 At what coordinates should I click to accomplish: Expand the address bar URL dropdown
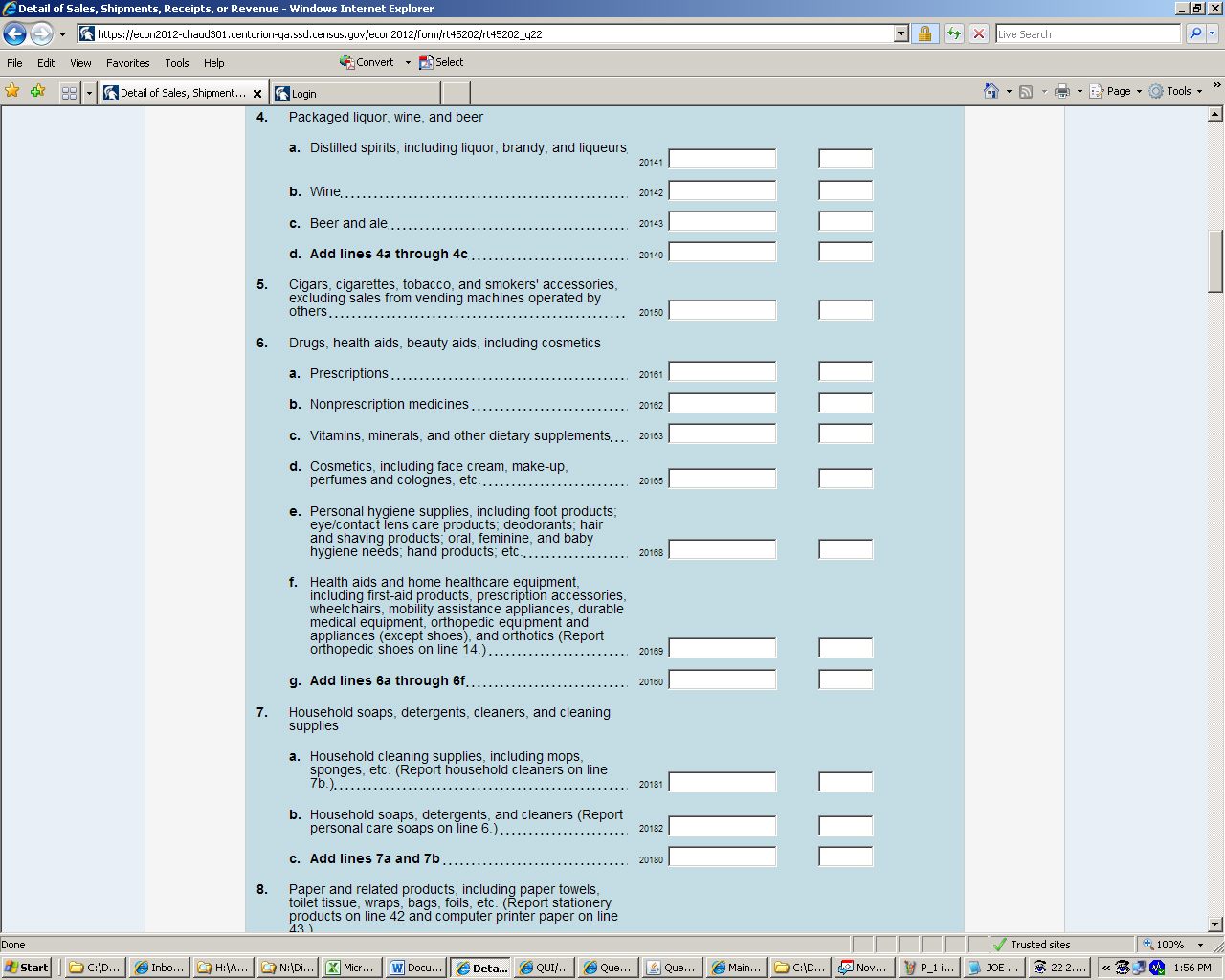pos(901,34)
